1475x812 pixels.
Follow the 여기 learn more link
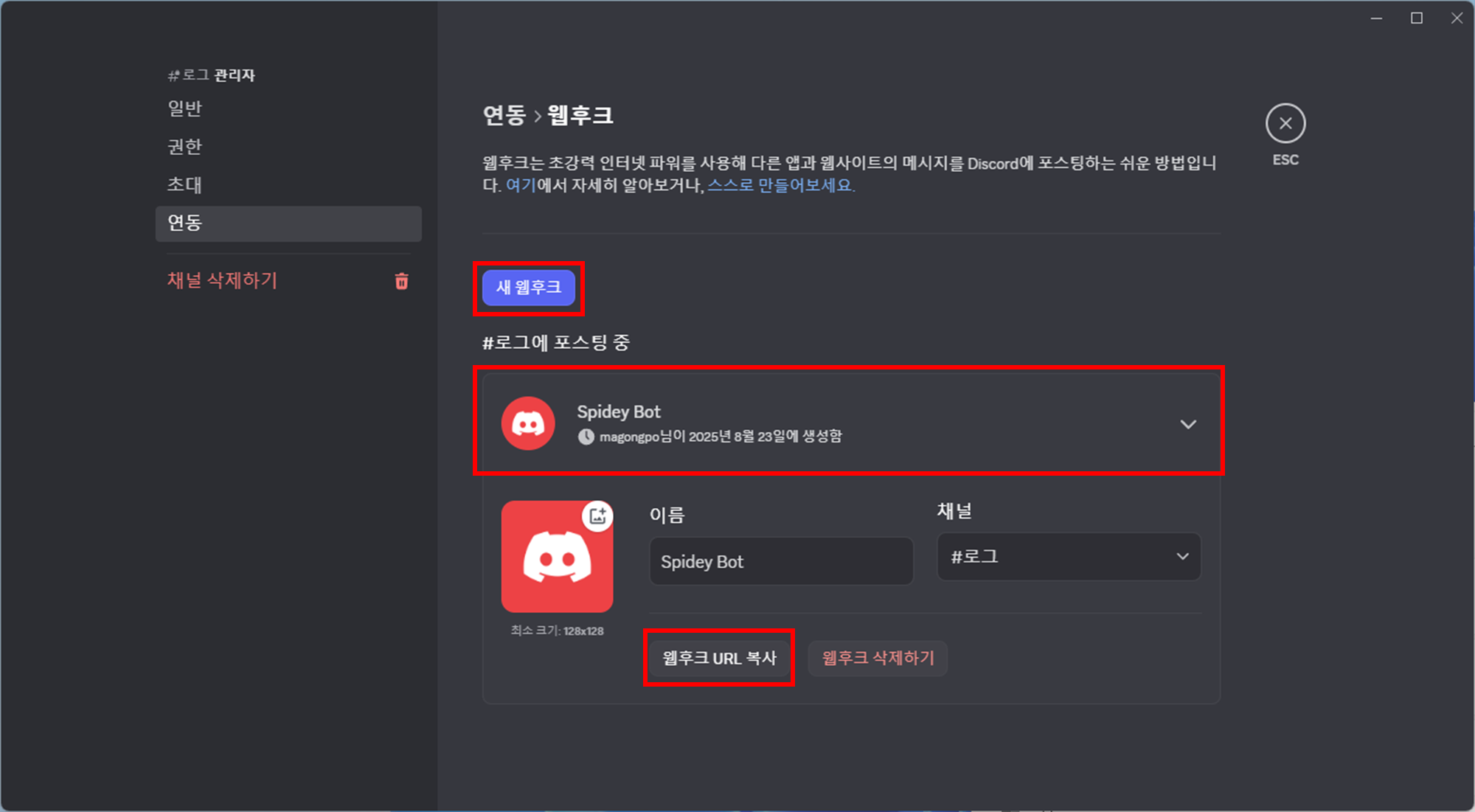pos(521,185)
